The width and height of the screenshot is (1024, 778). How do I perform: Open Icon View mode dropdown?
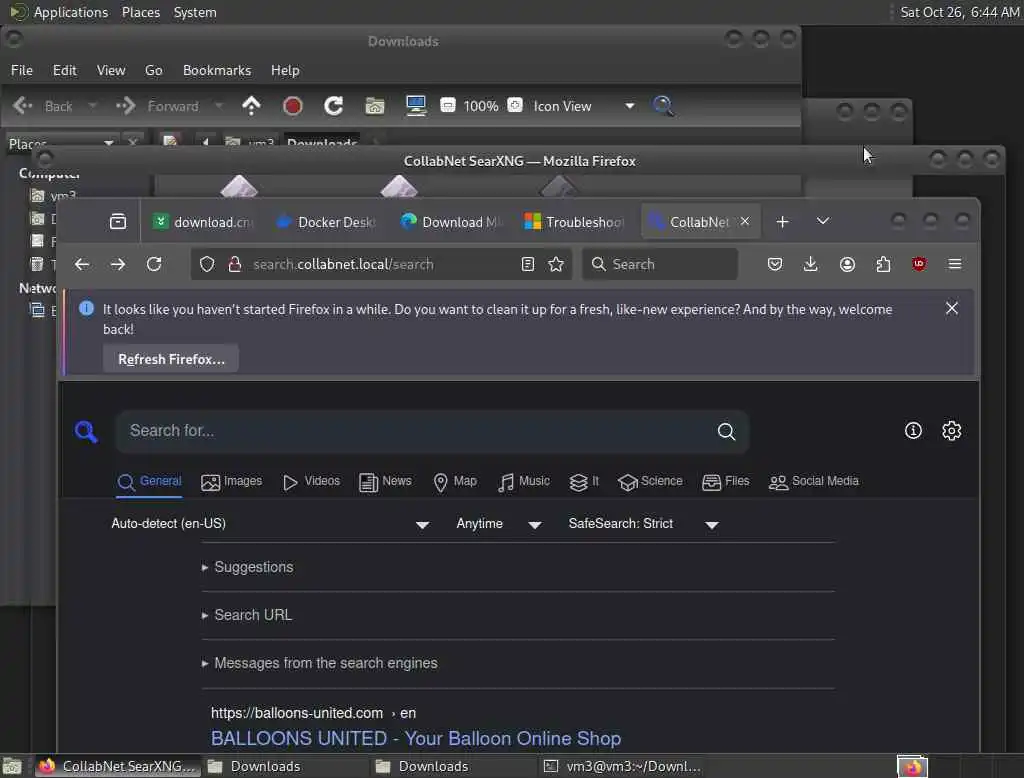click(584, 106)
